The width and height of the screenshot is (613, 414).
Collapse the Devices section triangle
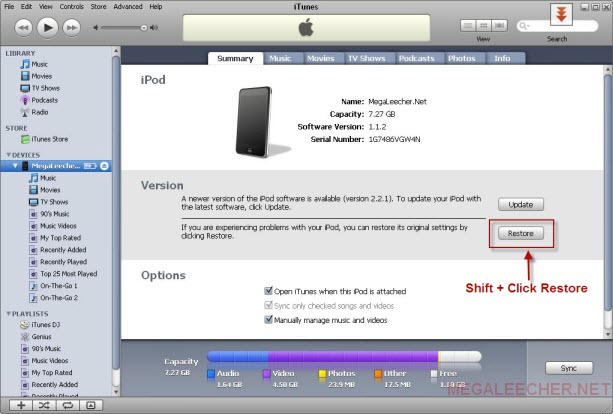click(9, 155)
